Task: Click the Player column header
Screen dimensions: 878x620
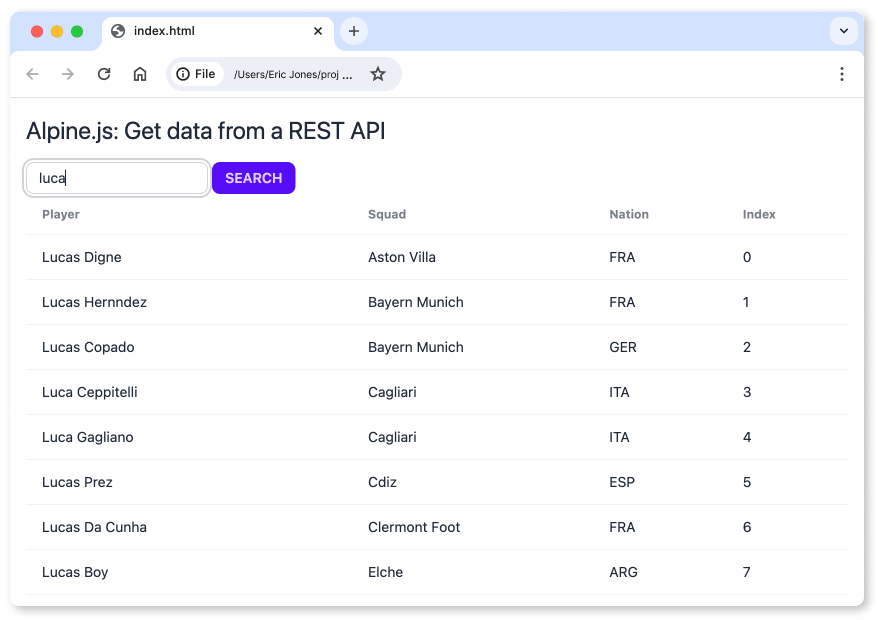Action: (x=61, y=214)
